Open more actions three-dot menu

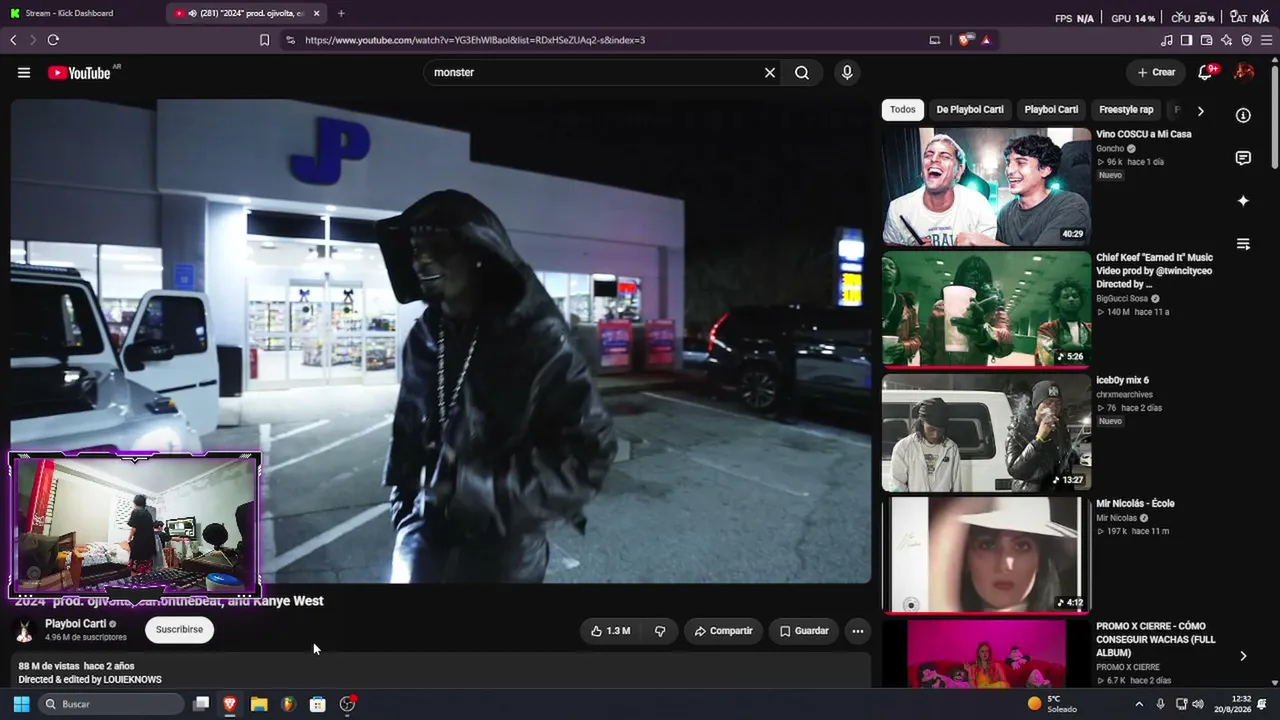(857, 631)
